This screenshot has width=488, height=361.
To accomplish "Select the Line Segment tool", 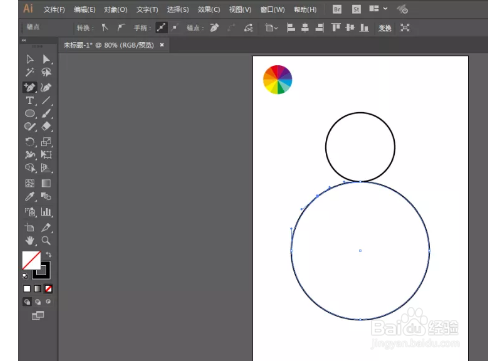I will pyautogui.click(x=46, y=100).
